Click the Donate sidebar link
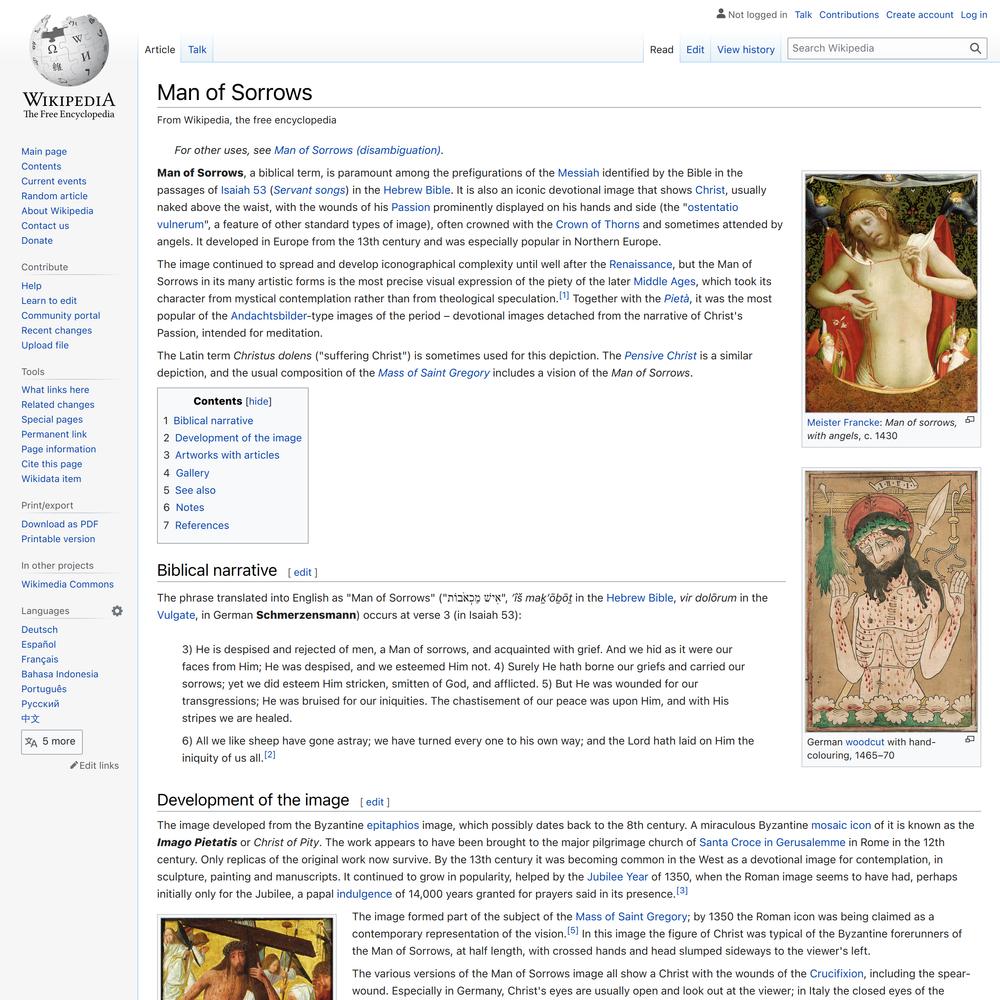The image size is (1000, 1000). [37, 240]
